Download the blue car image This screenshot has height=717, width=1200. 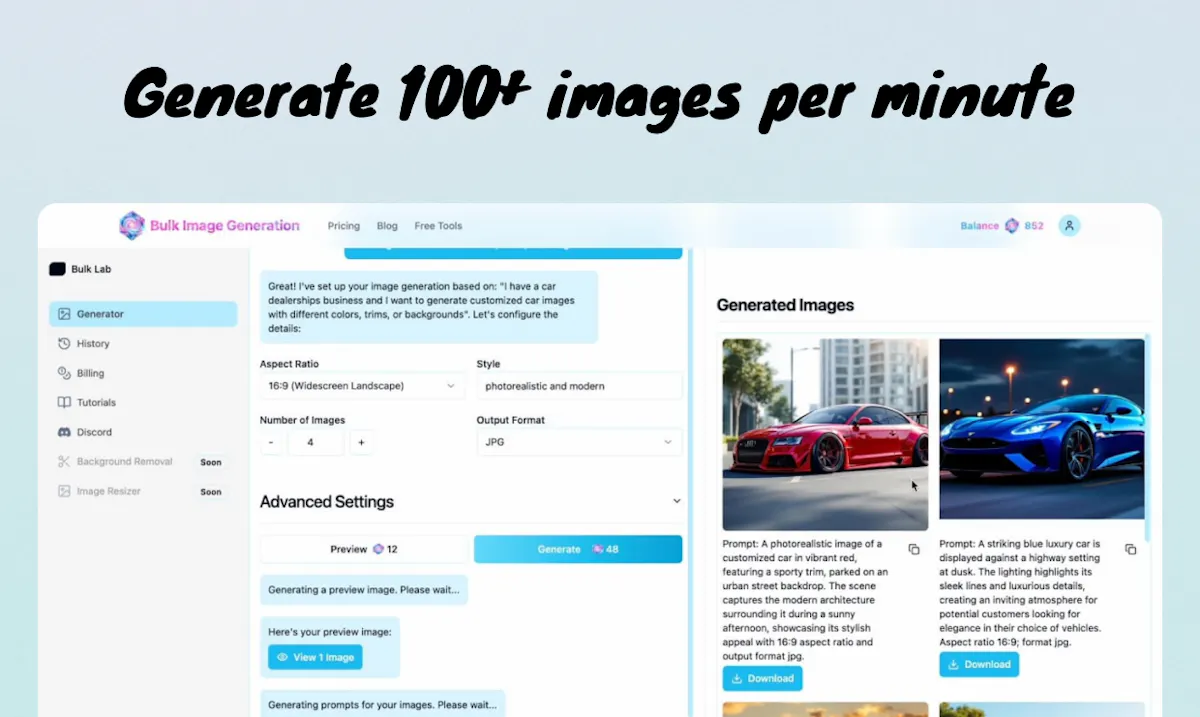tap(979, 664)
